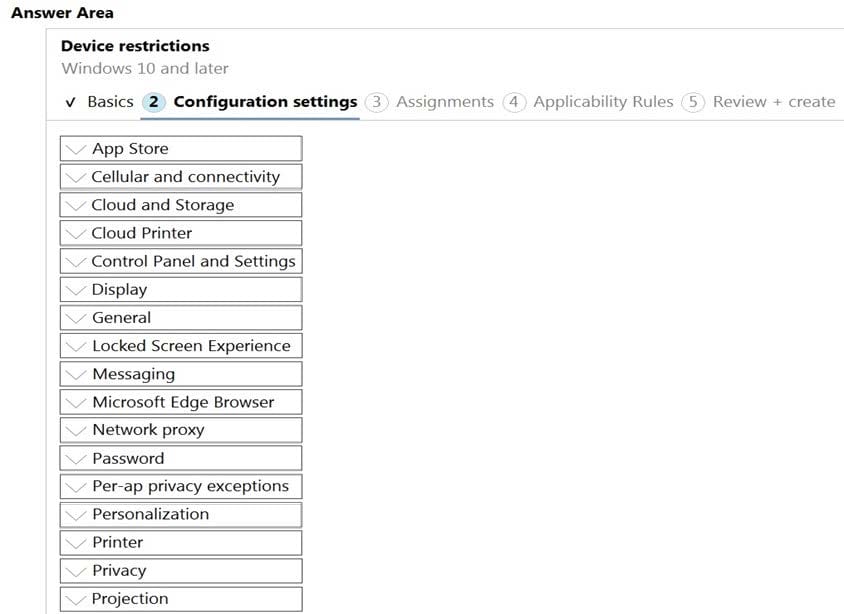Click the chevron beside Locked Screen Experience
Image resolution: width=844 pixels, height=614 pixels.
click(x=75, y=346)
